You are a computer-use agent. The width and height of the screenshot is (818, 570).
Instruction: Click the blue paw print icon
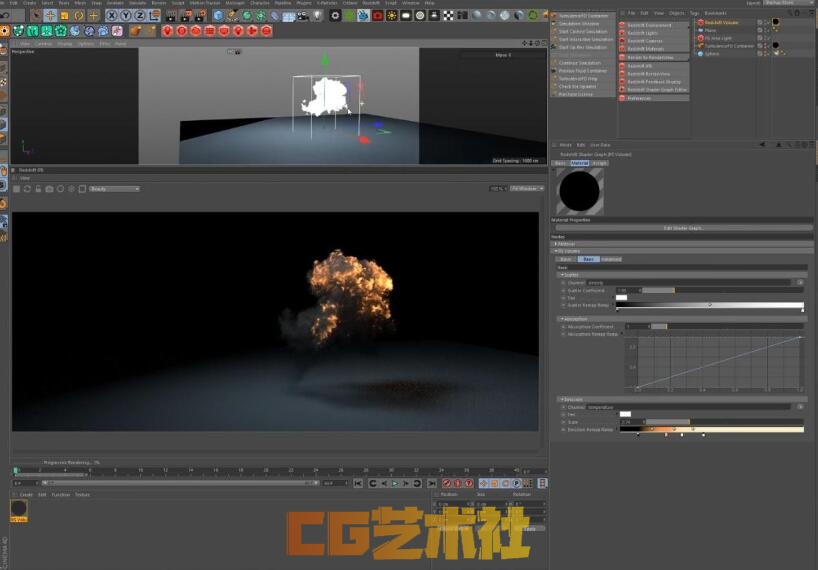(x=103, y=31)
